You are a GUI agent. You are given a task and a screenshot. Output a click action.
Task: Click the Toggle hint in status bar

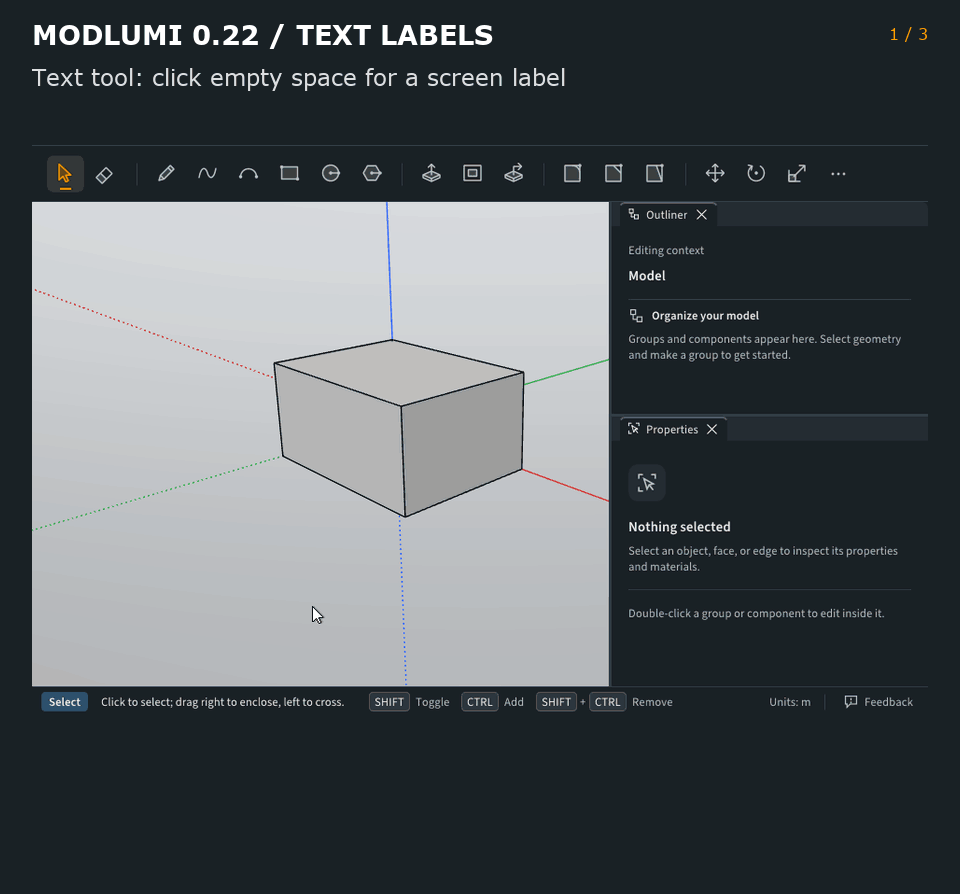[432, 702]
